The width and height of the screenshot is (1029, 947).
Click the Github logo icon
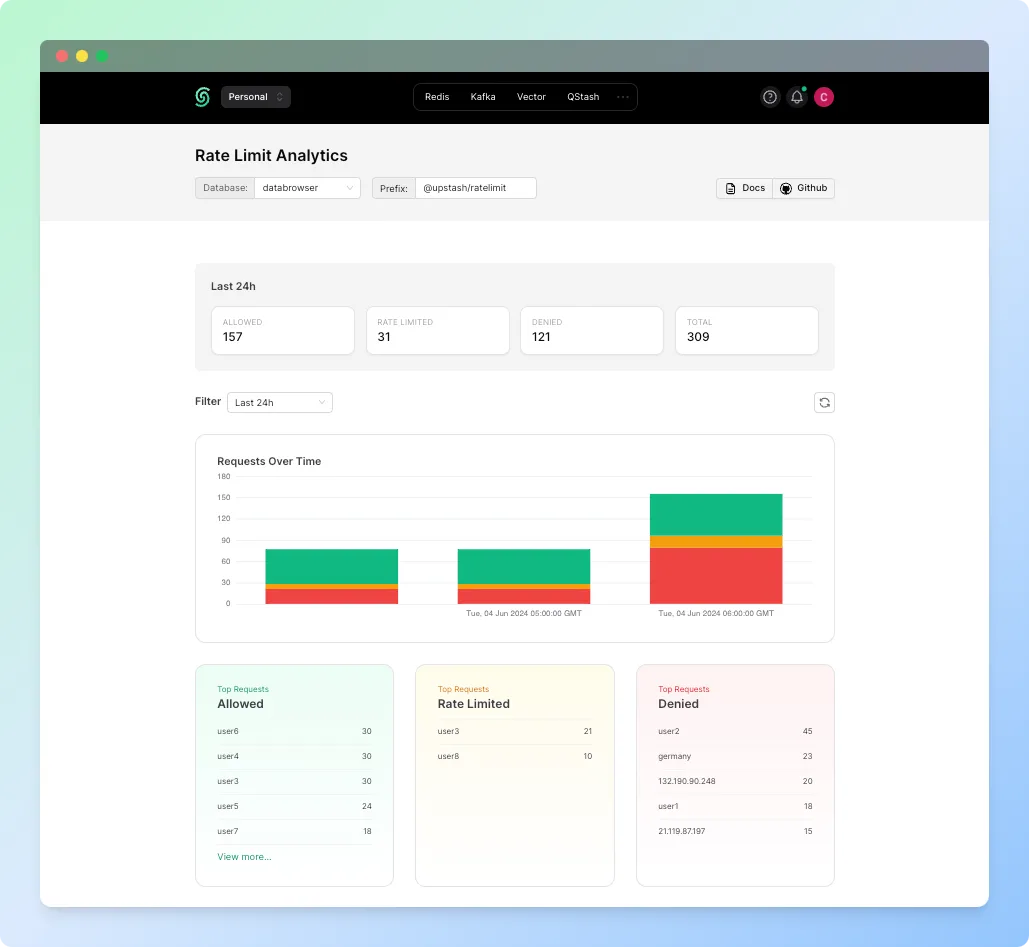786,188
